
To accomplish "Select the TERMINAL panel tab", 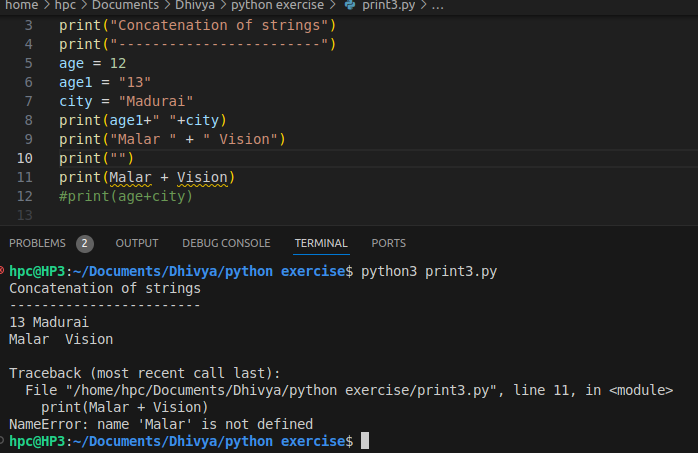I will pos(321,243).
